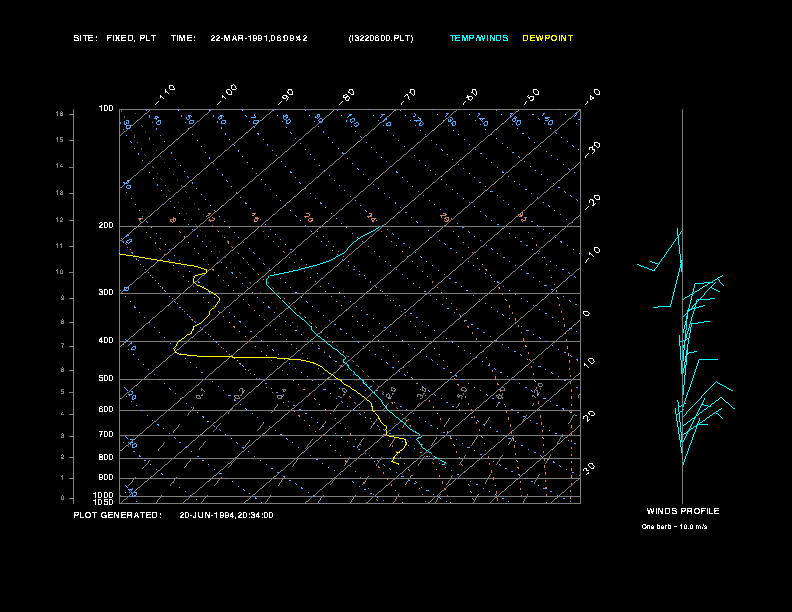Click the -50 isotherm label
The image size is (792, 612).
click(532, 97)
